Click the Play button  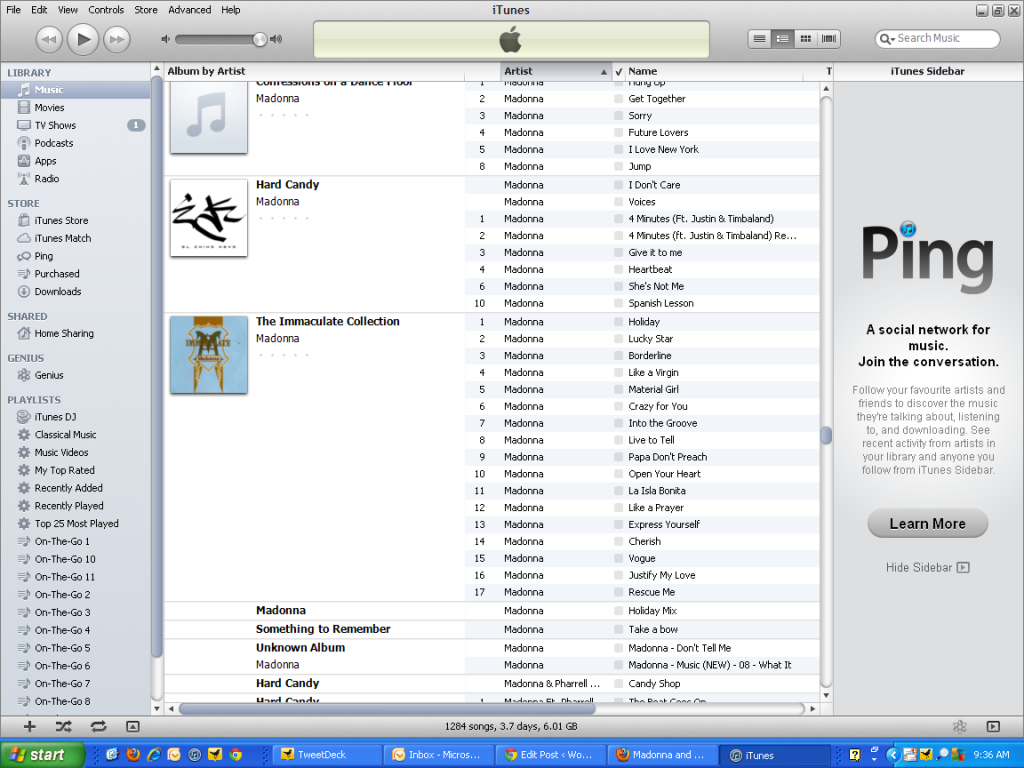83,39
